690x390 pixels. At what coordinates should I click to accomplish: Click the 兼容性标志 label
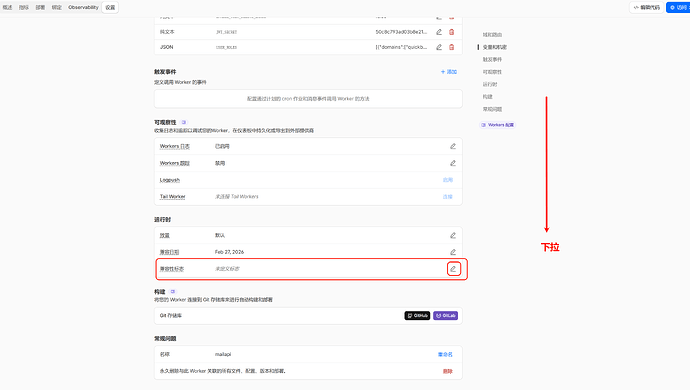pos(172,269)
